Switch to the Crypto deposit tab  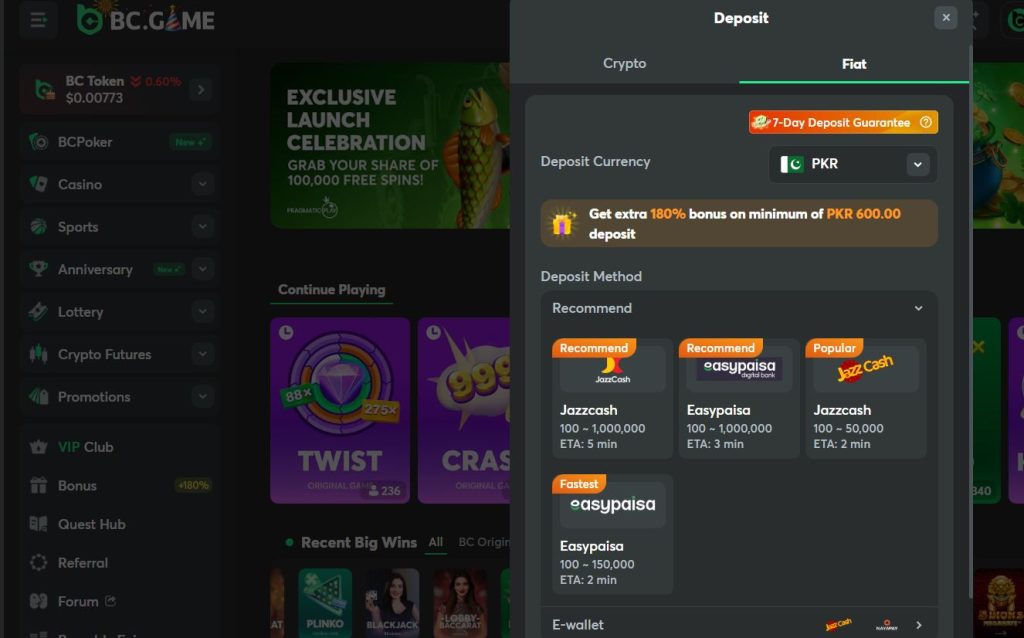(624, 63)
